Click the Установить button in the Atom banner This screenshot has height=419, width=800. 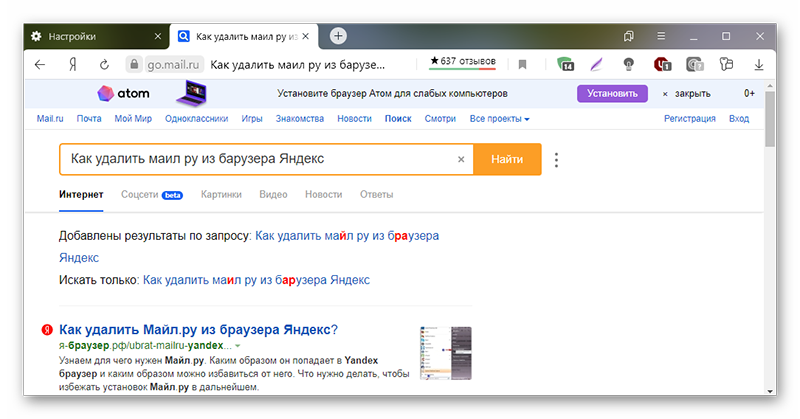pyautogui.click(x=612, y=93)
